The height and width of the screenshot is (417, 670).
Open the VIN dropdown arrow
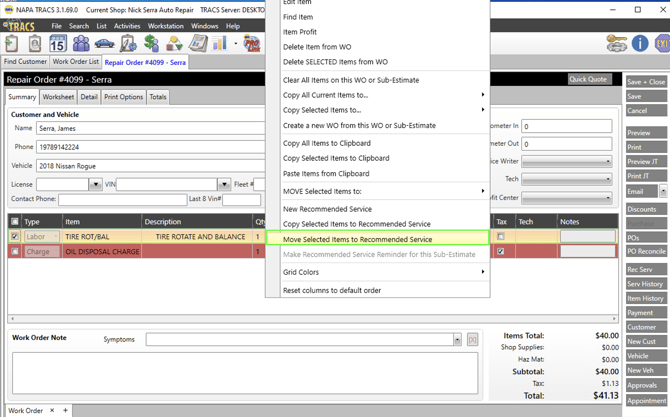[x=224, y=185]
